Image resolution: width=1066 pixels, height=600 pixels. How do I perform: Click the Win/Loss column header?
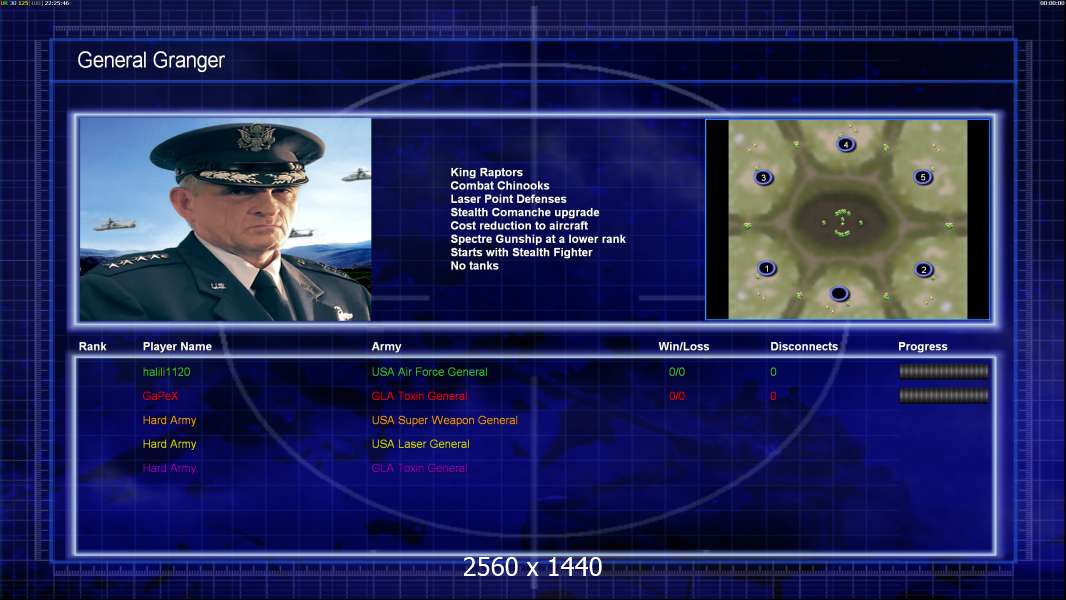[x=683, y=347]
